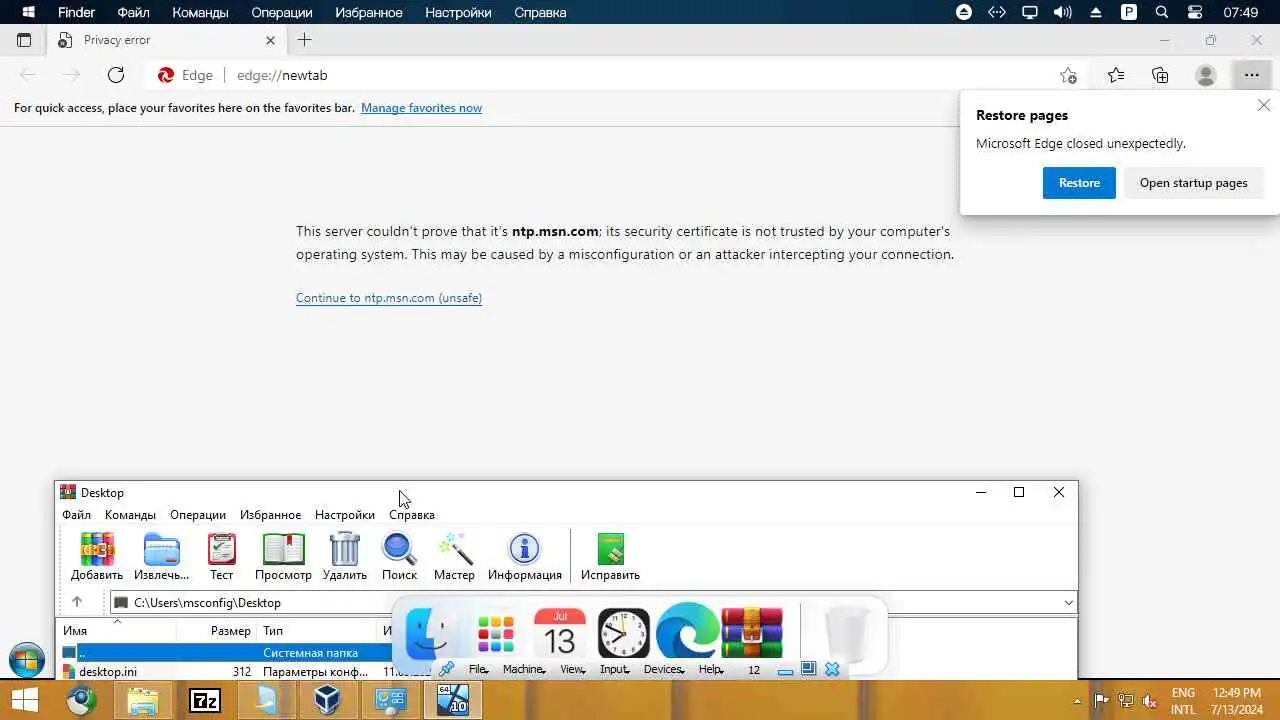
Task: Click the Тест icon in WinRAR toolbar
Action: tap(221, 556)
